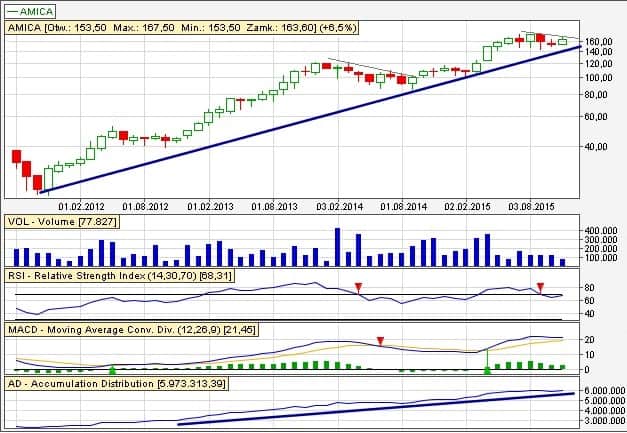The width and height of the screenshot is (627, 433).
Task: Click the first red candlestick at chart's left edge
Action: coord(16,156)
